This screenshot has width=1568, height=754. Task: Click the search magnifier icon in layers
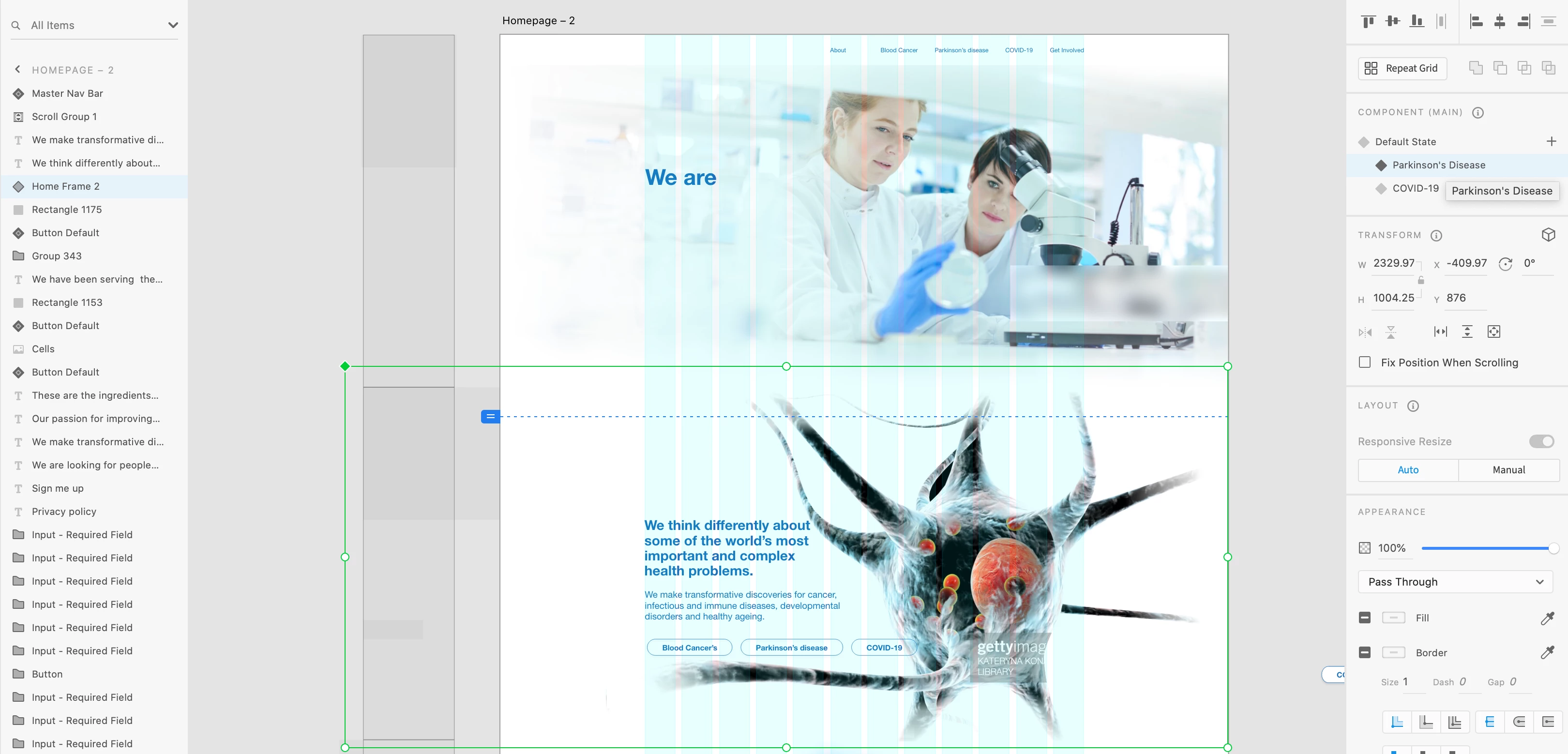16,26
